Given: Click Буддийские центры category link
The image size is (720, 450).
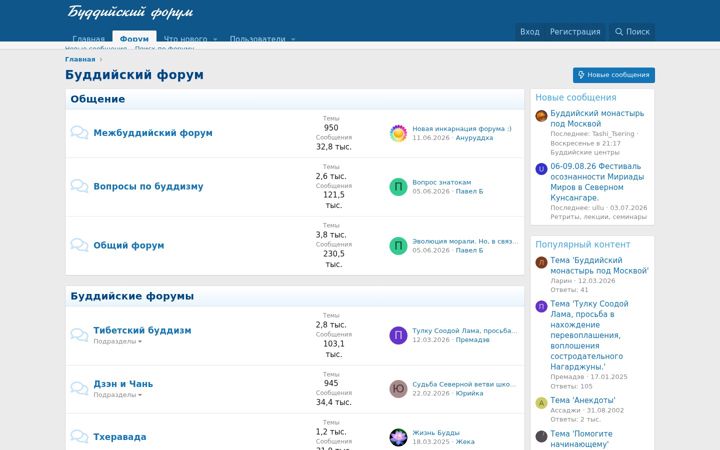Looking at the screenshot, I should pyautogui.click(x=585, y=152).
